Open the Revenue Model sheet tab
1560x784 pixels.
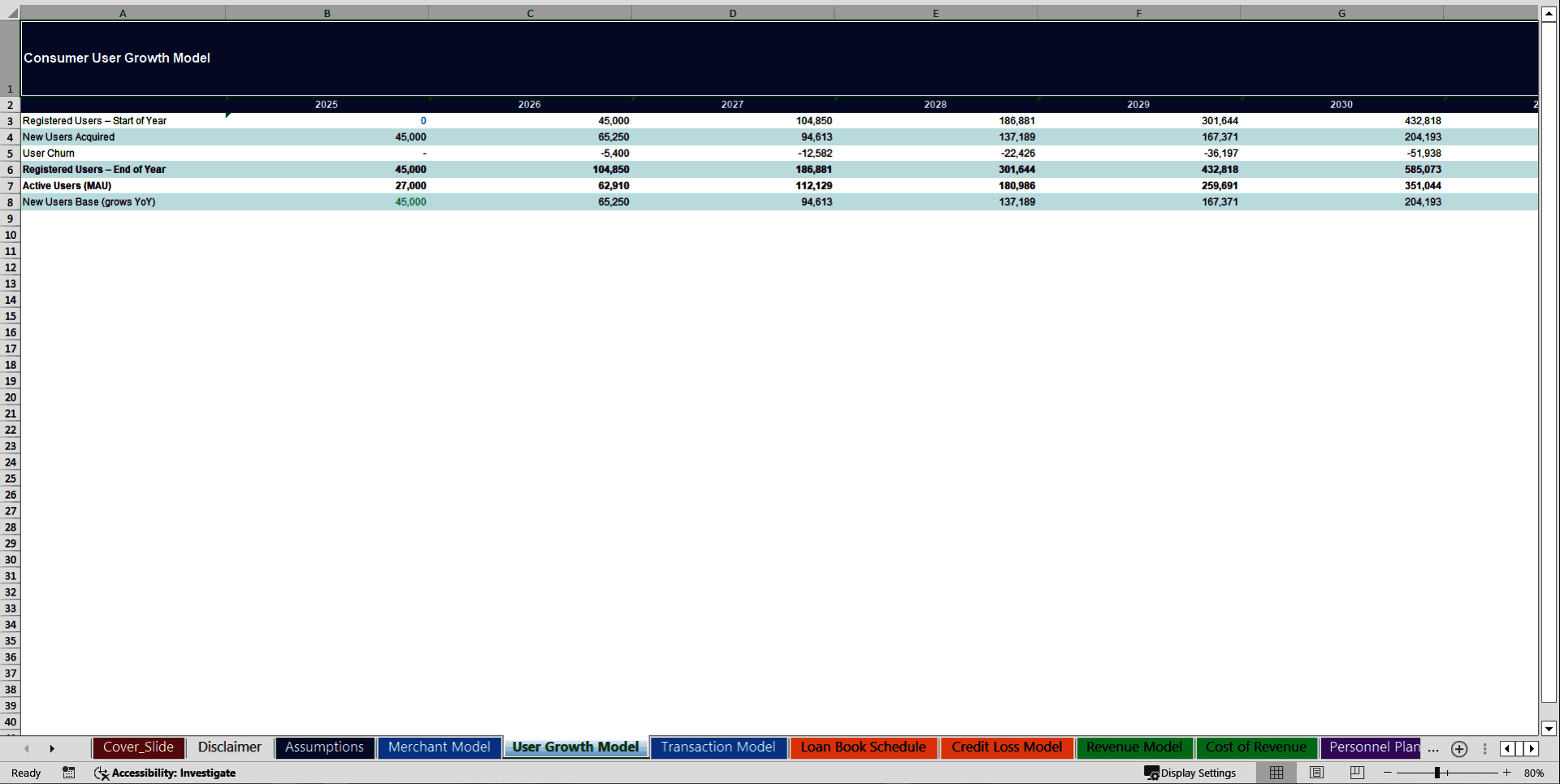[1134, 747]
